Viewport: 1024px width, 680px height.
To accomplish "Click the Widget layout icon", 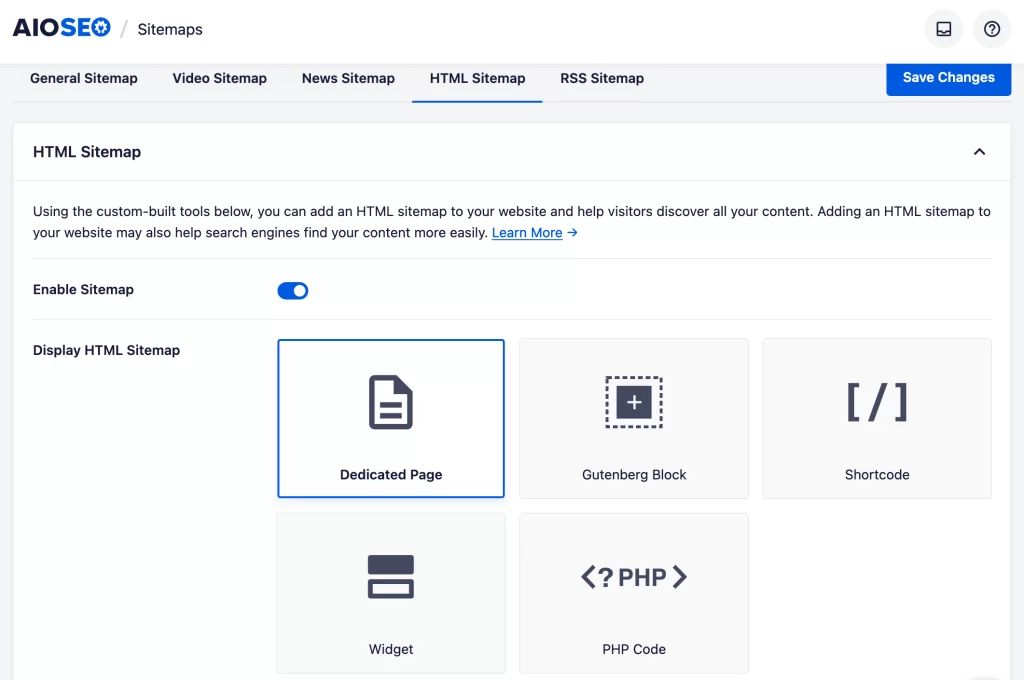I will pyautogui.click(x=391, y=576).
